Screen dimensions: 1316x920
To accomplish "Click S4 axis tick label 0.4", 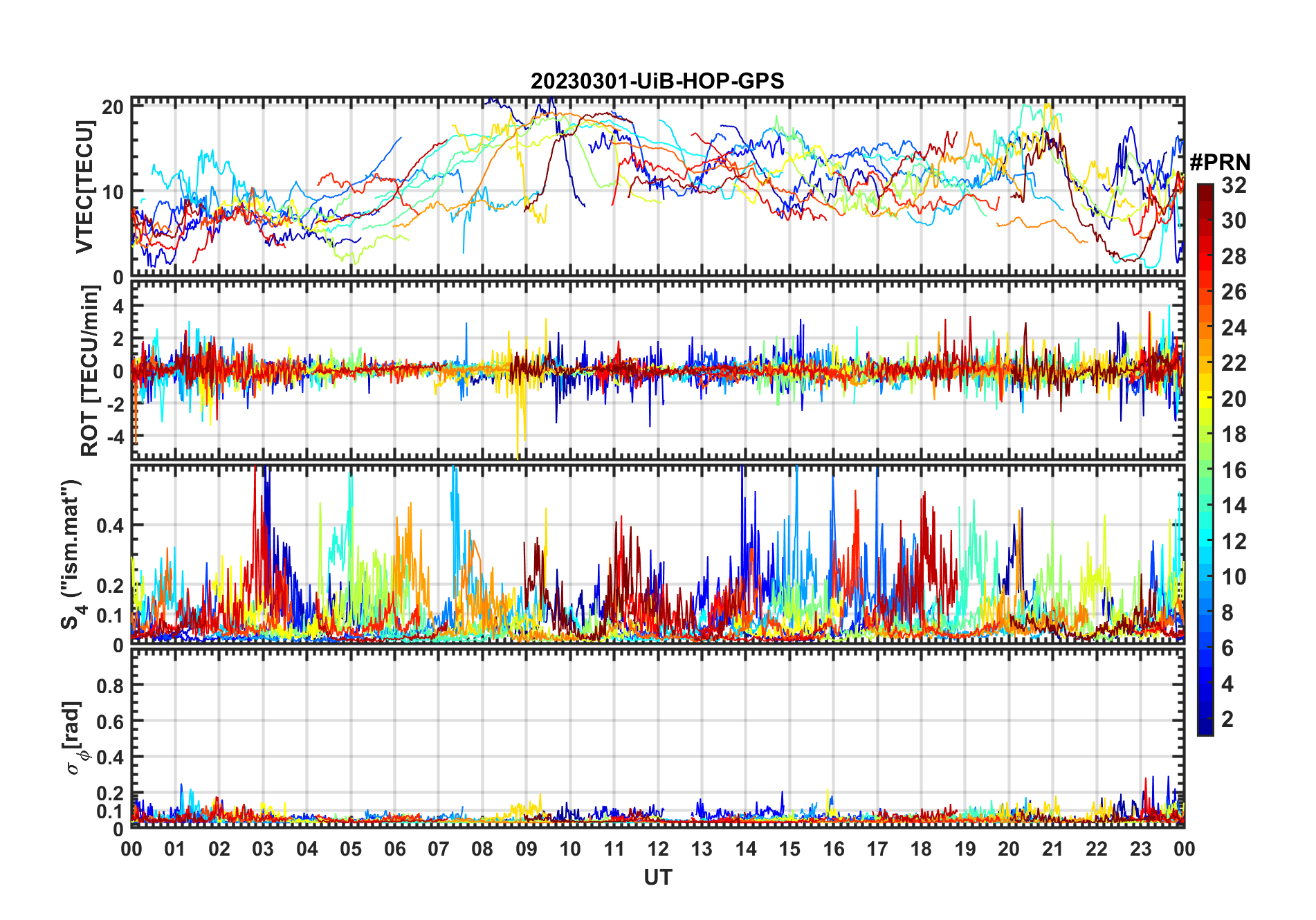I will [x=111, y=526].
